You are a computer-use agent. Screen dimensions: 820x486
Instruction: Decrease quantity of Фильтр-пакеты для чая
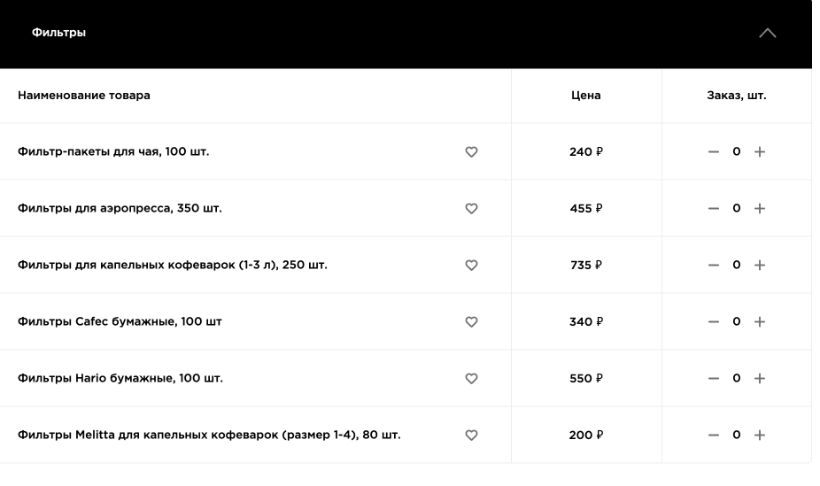tap(713, 152)
